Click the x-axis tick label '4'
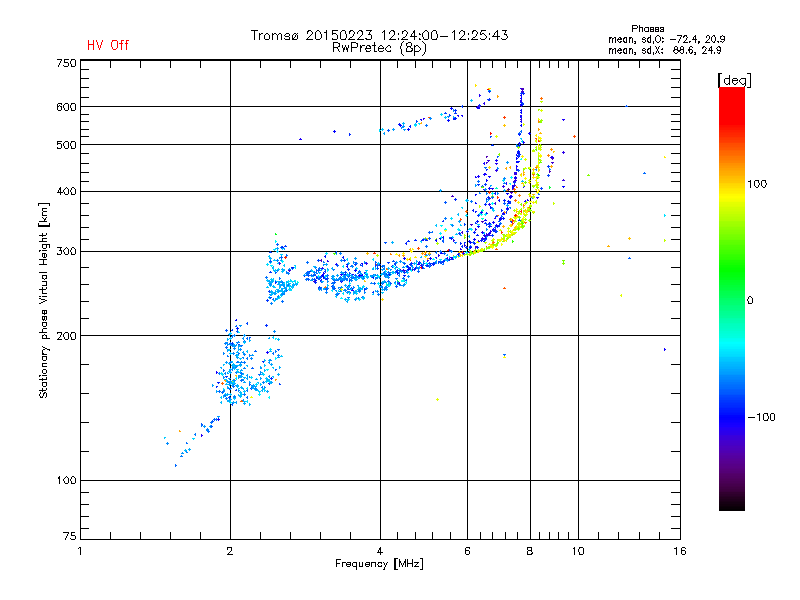This screenshot has height=600, width=800. (380, 551)
